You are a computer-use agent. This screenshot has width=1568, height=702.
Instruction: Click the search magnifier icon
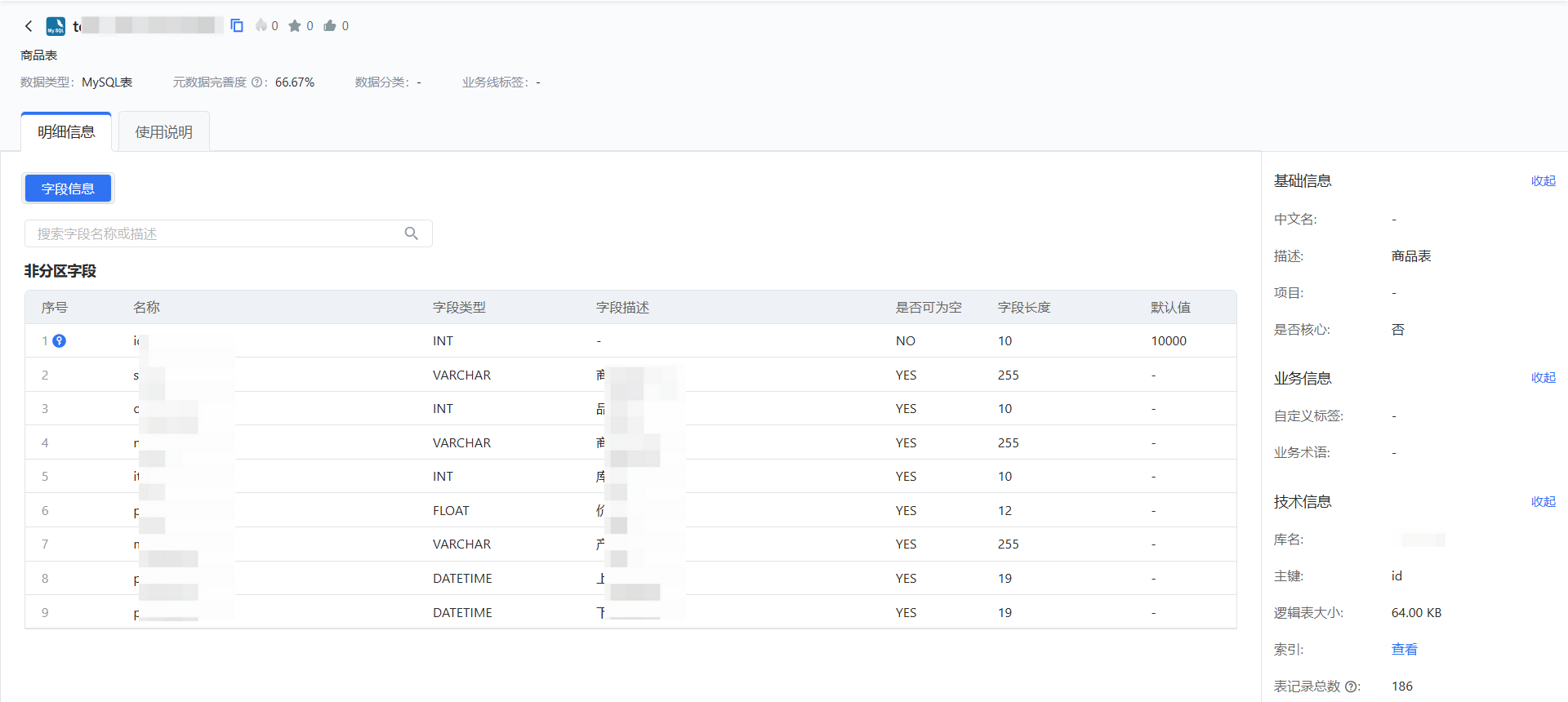tap(412, 233)
